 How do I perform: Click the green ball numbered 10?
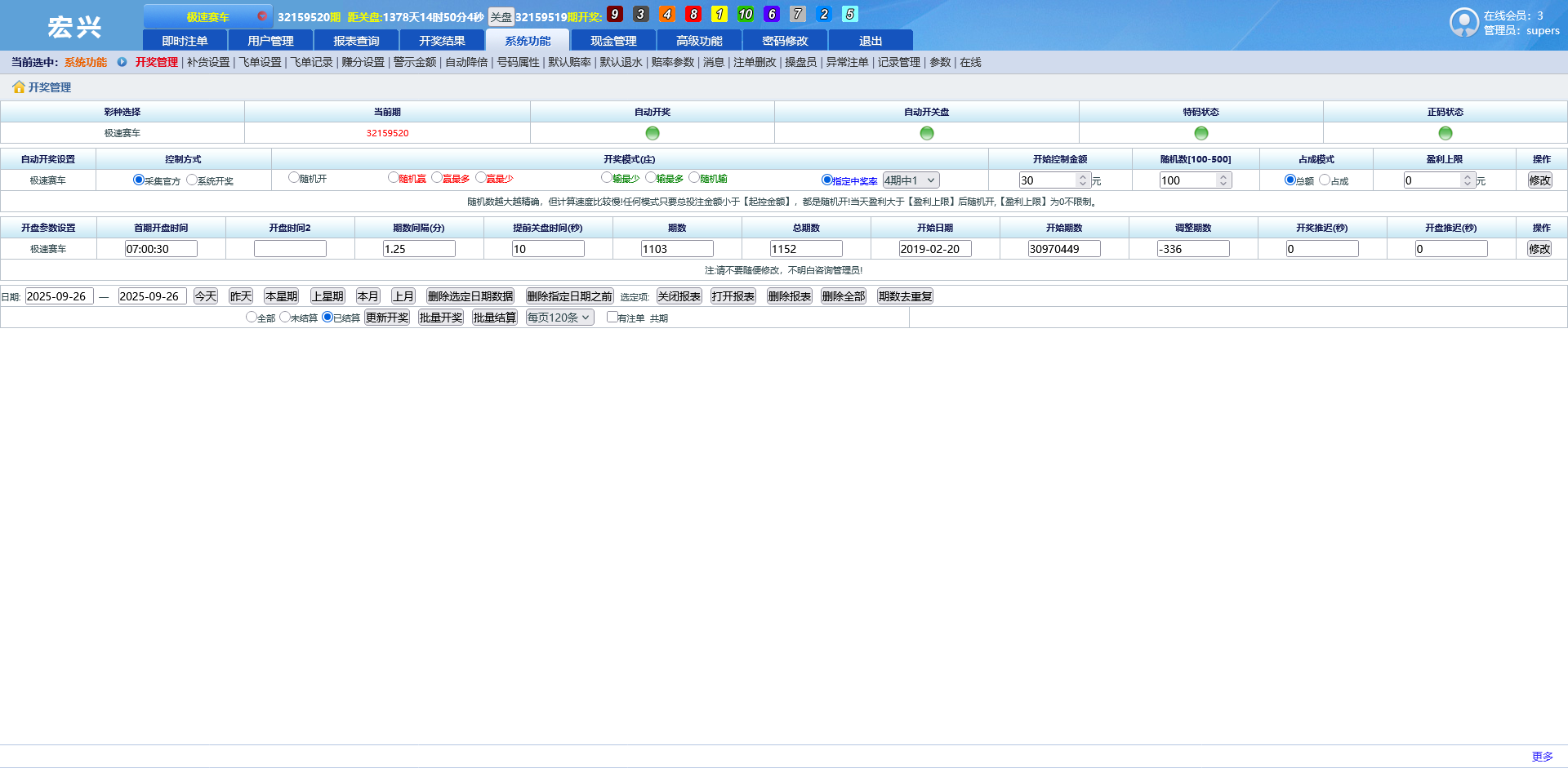pyautogui.click(x=746, y=14)
